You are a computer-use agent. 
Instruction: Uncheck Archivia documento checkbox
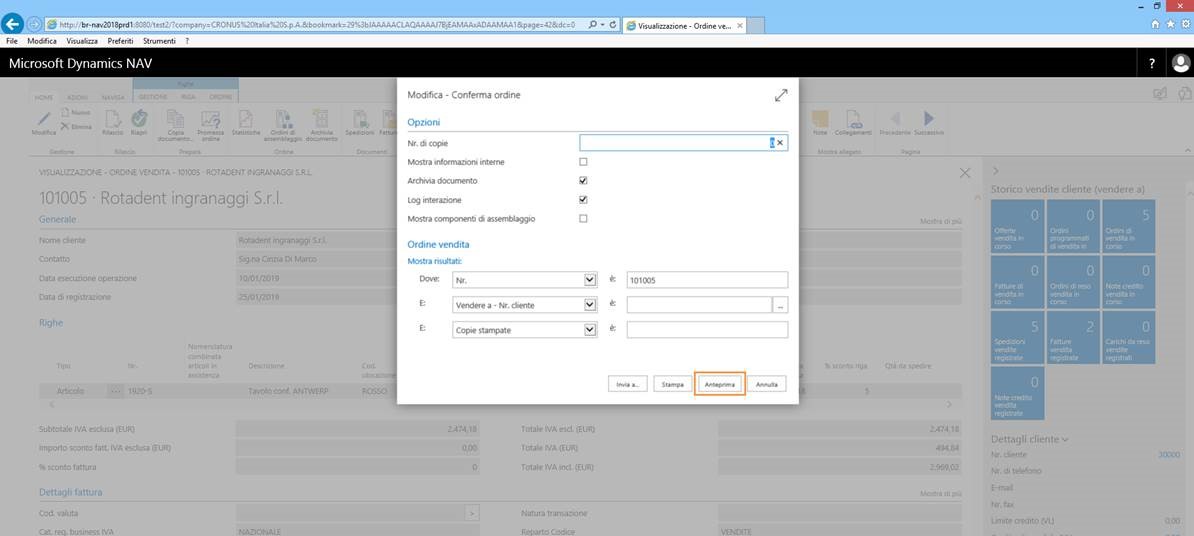point(583,181)
